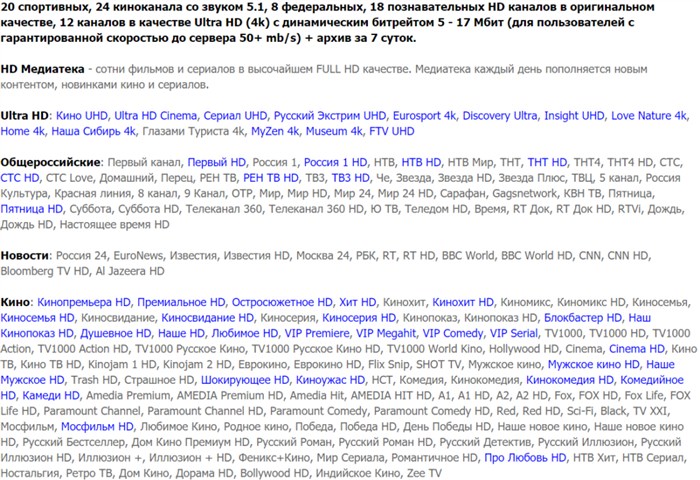The height and width of the screenshot is (480, 700).
Task: Click the Глазами Туриста 4k text
Action: coord(193,131)
